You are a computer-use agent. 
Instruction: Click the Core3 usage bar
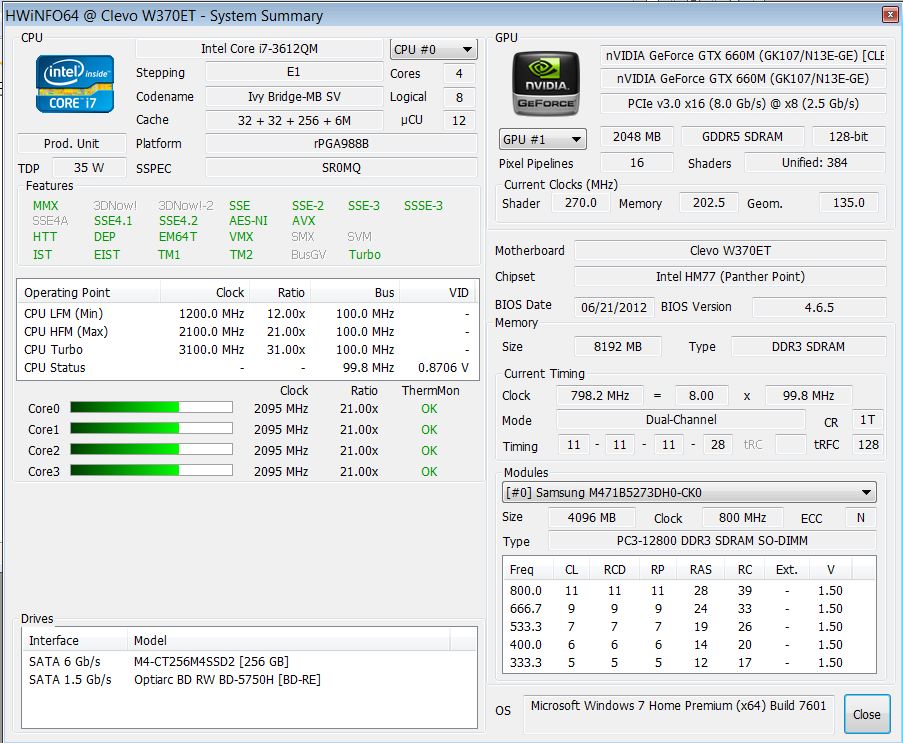click(151, 471)
